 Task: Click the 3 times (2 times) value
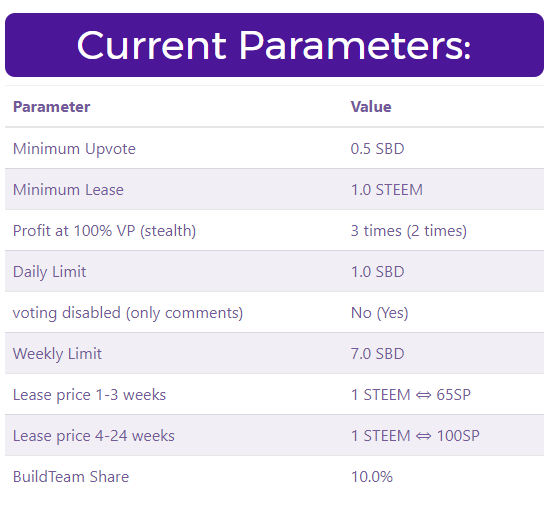[x=409, y=231]
